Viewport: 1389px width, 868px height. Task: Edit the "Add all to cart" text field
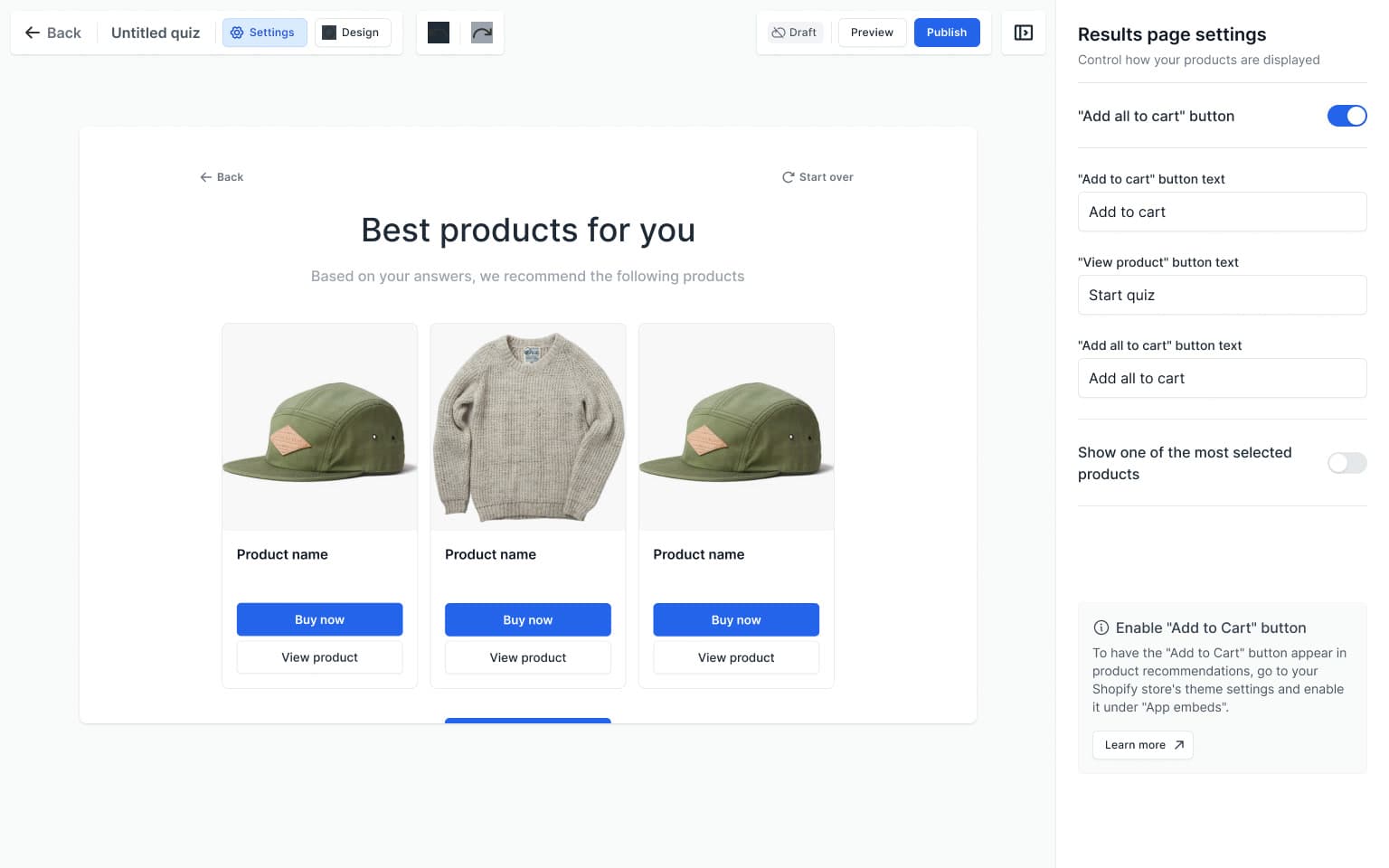click(1222, 378)
